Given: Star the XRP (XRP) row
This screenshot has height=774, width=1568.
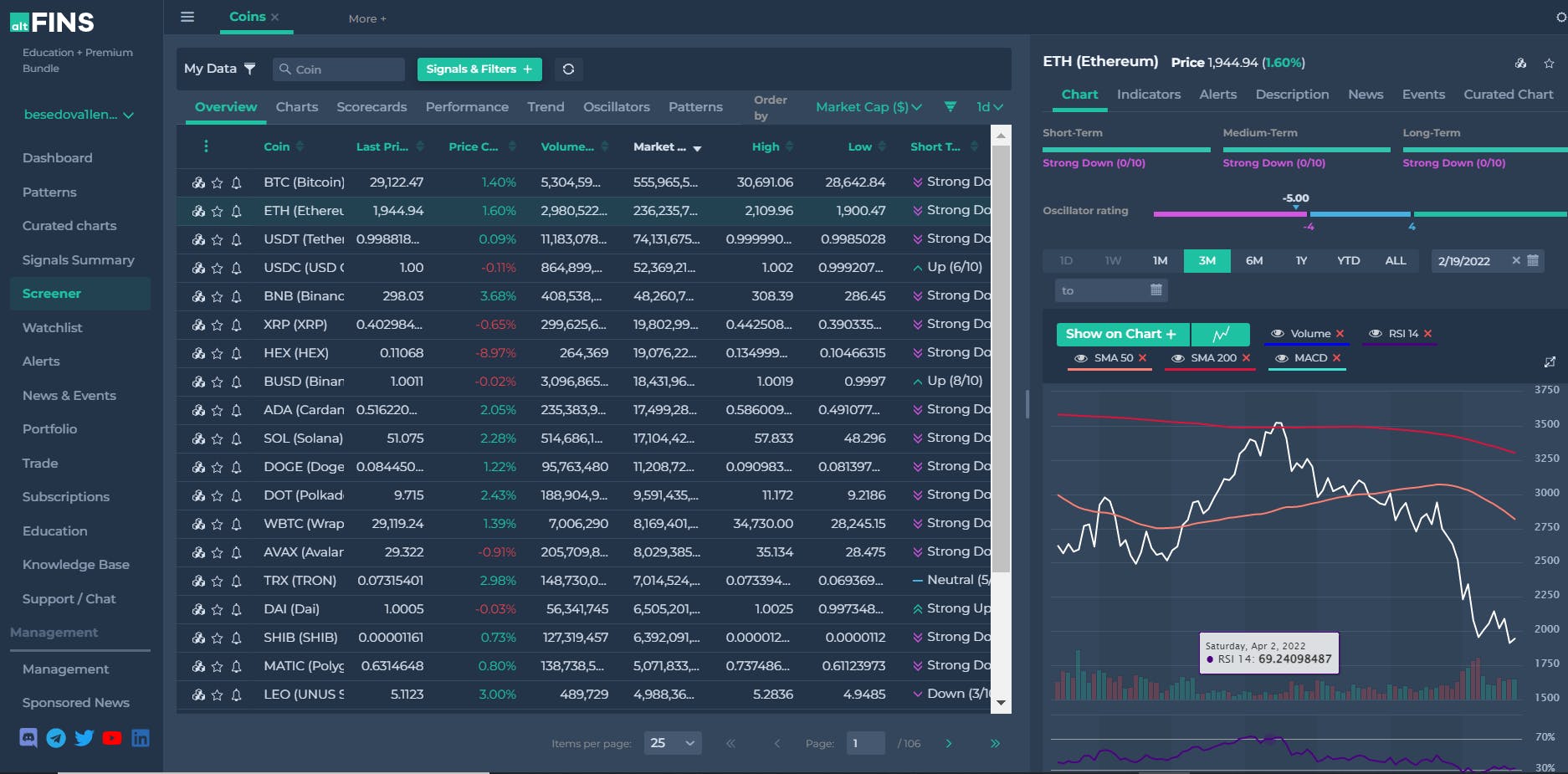Looking at the screenshot, I should pos(218,325).
